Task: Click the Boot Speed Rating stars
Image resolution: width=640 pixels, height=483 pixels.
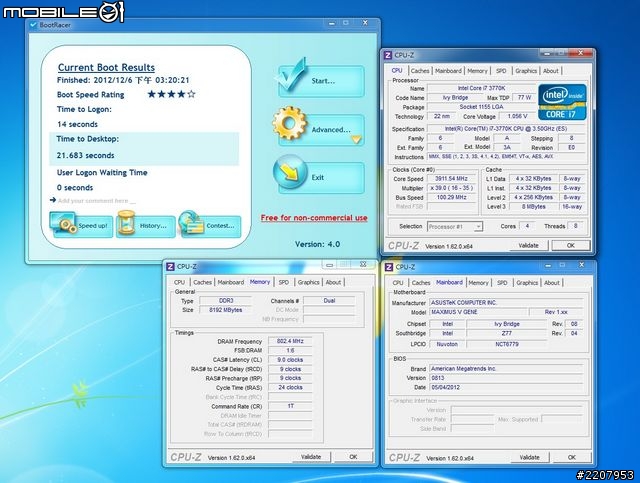Action: coord(171,94)
